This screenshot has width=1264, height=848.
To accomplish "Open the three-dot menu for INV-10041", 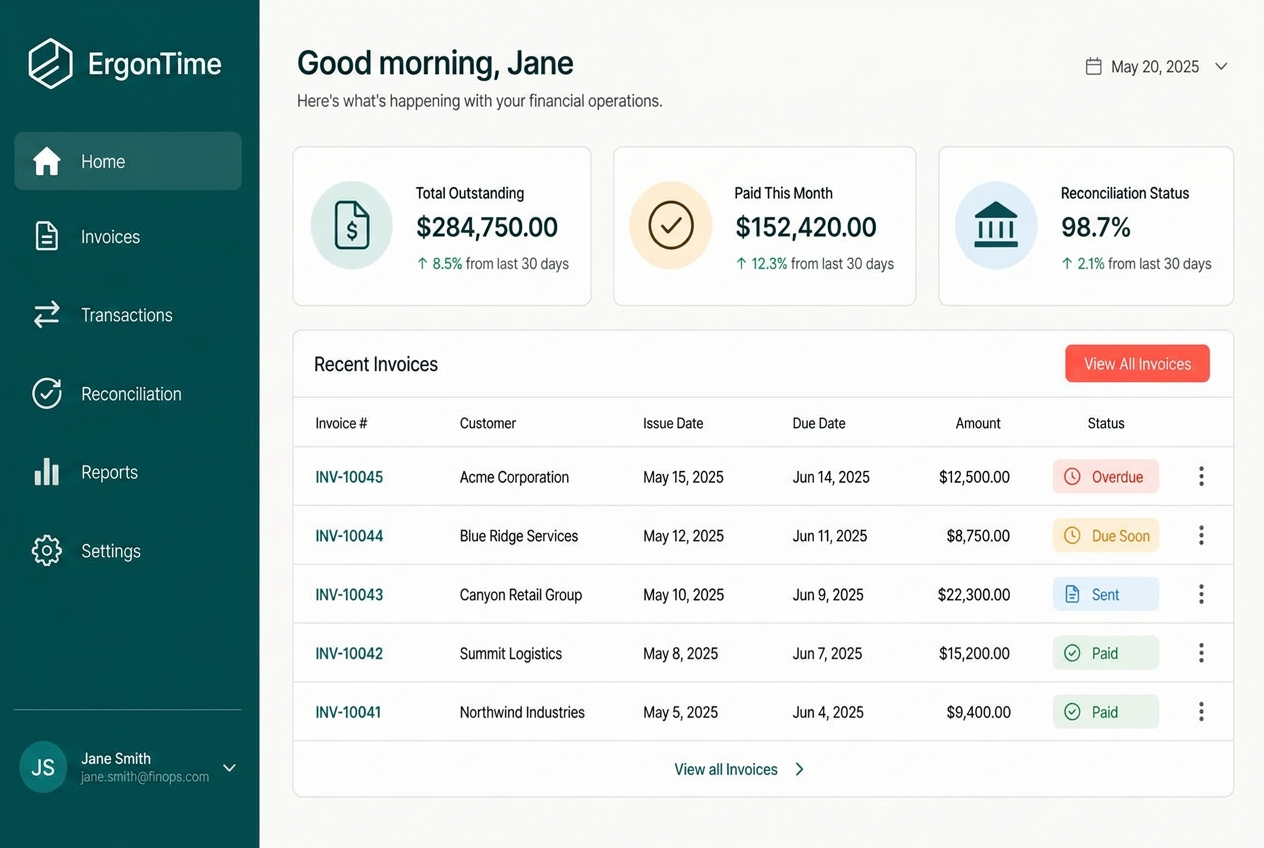I will [x=1201, y=711].
